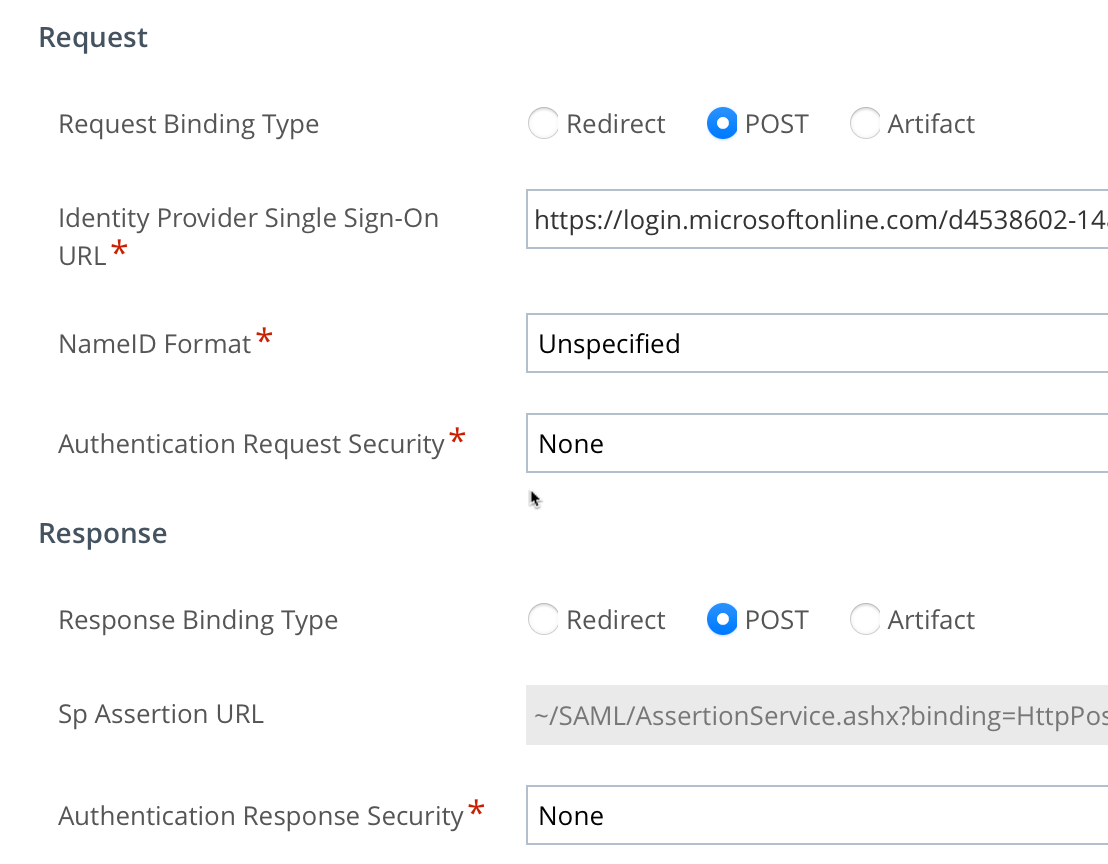Expand the Authentication Request Security dropdown
Screen dimensions: 1108x864
[816, 444]
